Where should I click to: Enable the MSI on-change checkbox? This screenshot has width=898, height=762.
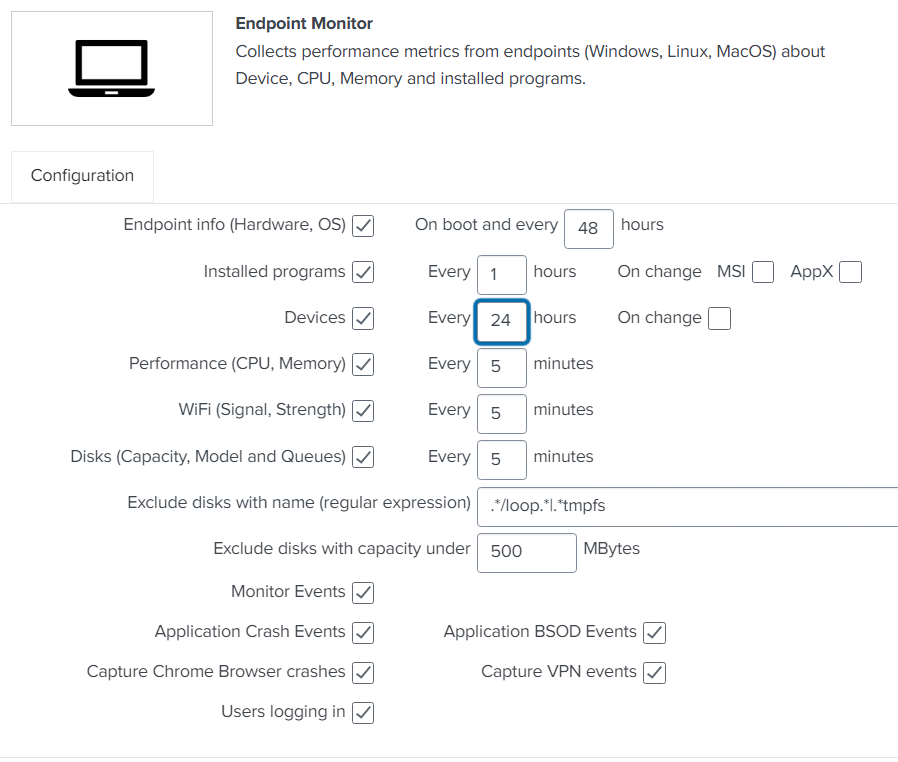[763, 272]
